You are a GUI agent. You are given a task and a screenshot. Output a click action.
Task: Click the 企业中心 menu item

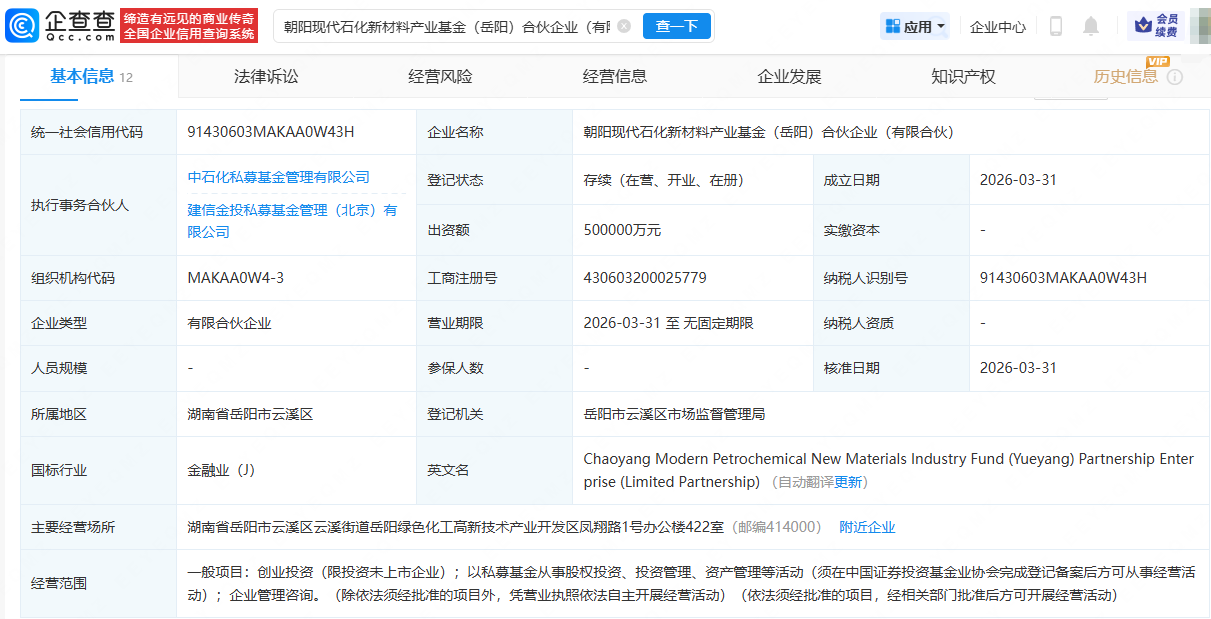[997, 26]
